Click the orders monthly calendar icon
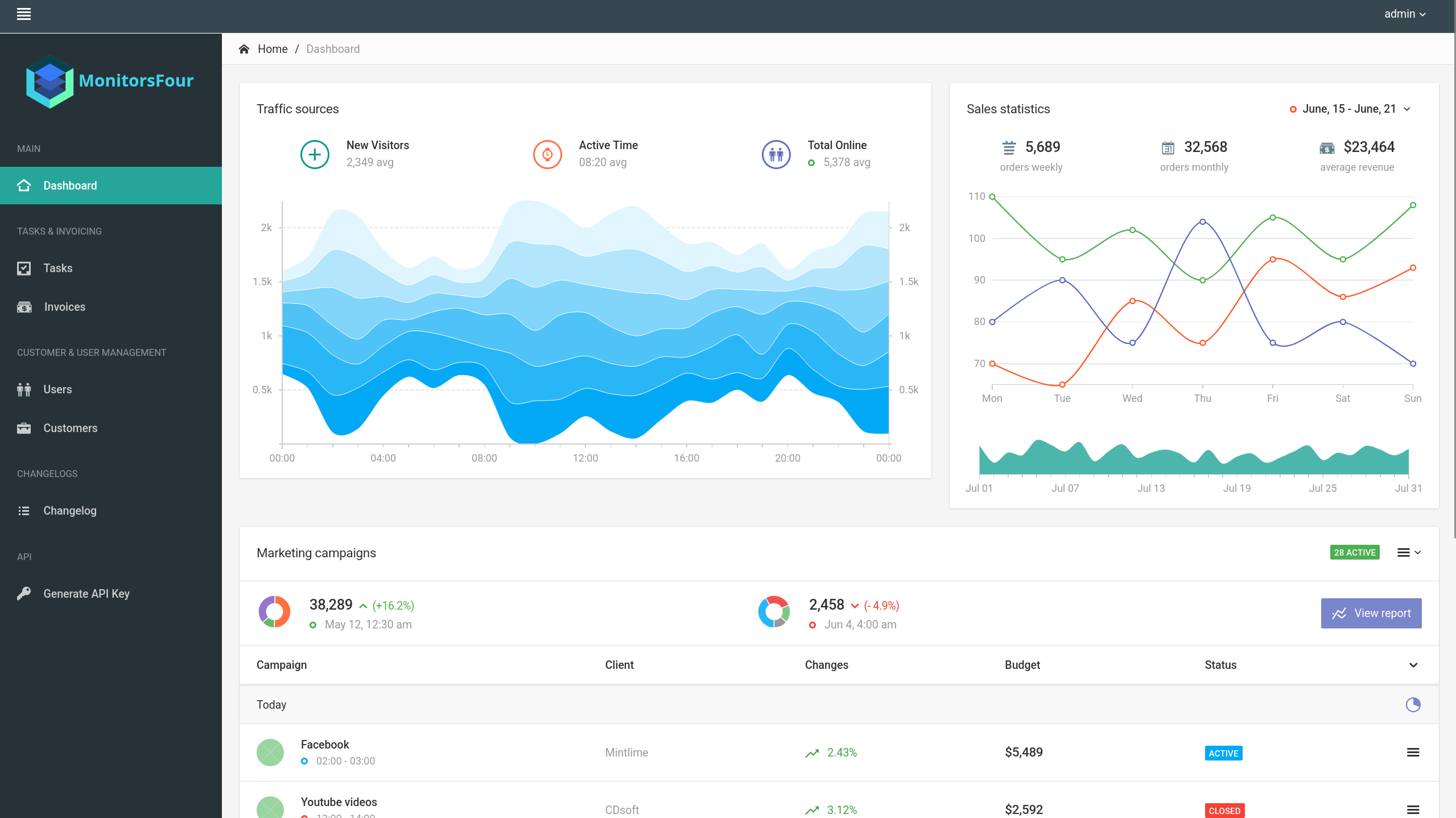Viewport: 1456px width, 818px height. click(x=1168, y=148)
